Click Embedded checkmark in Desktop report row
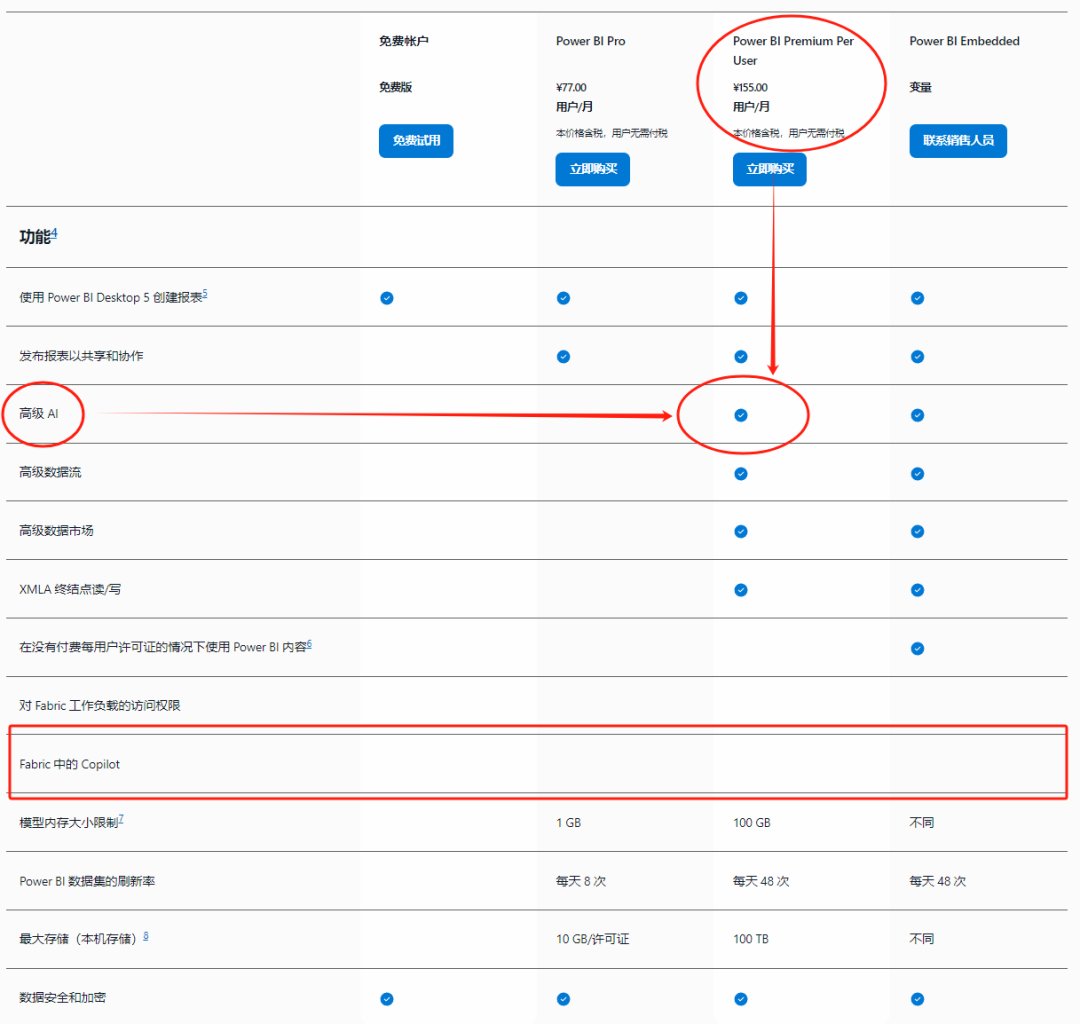 click(x=917, y=298)
